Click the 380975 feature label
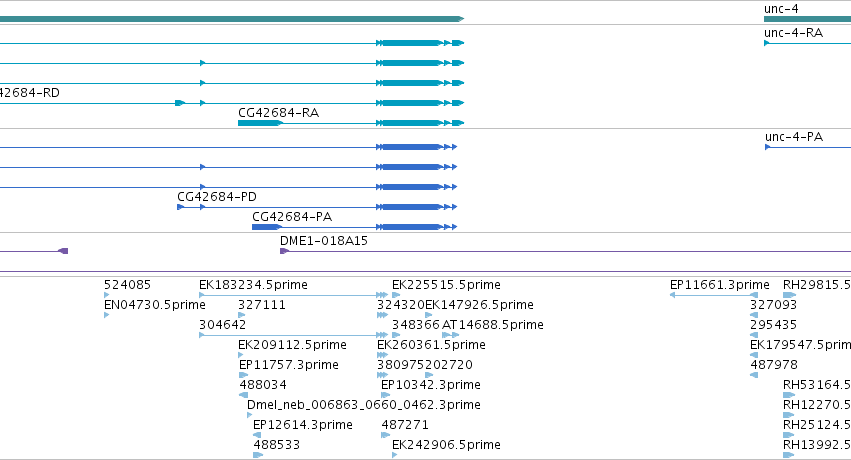This screenshot has height=460, width=851. pos(401,365)
